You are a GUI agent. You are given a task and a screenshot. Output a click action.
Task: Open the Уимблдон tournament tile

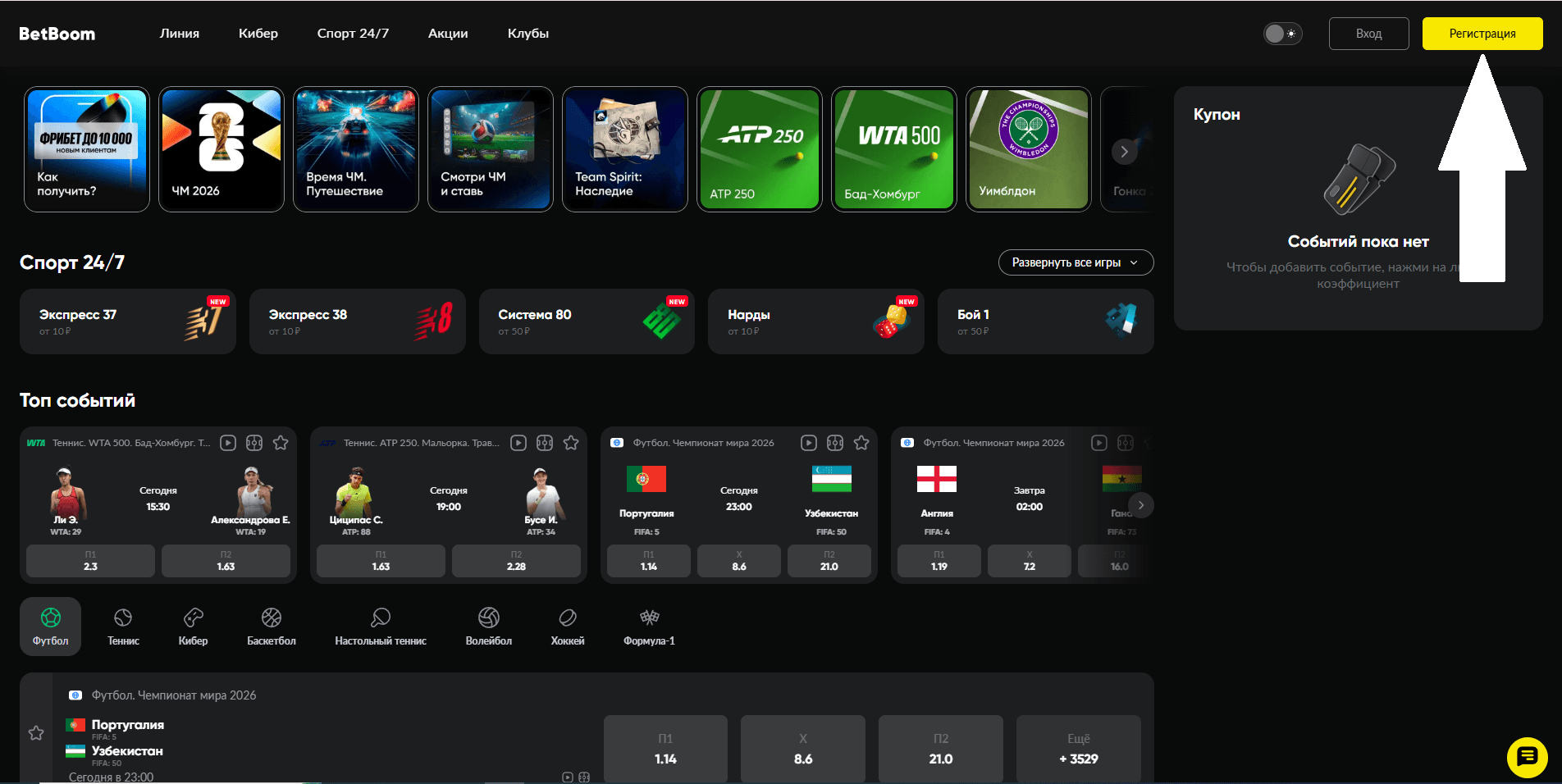pyautogui.click(x=1029, y=149)
